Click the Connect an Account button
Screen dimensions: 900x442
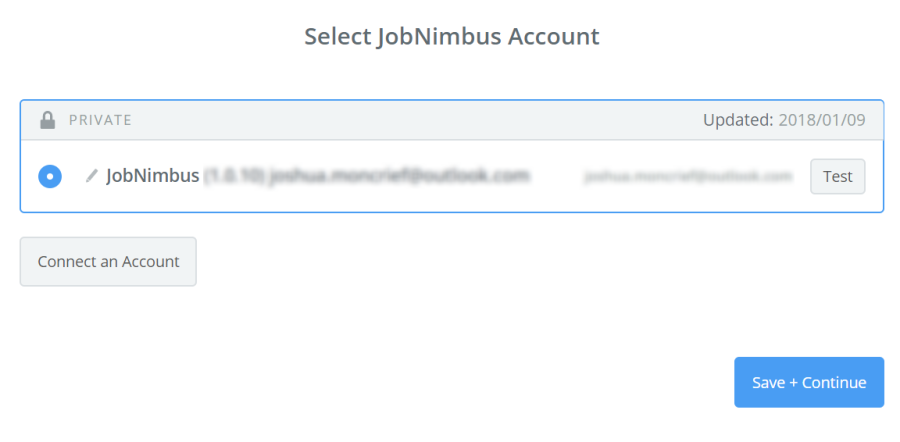108,262
